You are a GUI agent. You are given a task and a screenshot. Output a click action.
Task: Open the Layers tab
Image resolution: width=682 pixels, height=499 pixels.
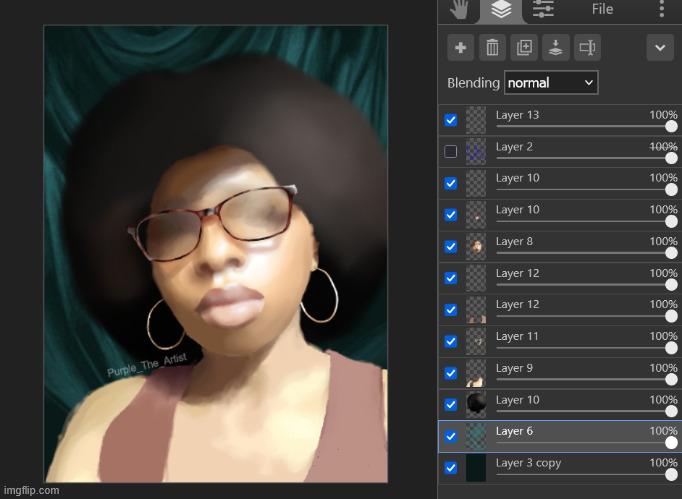pyautogui.click(x=501, y=10)
